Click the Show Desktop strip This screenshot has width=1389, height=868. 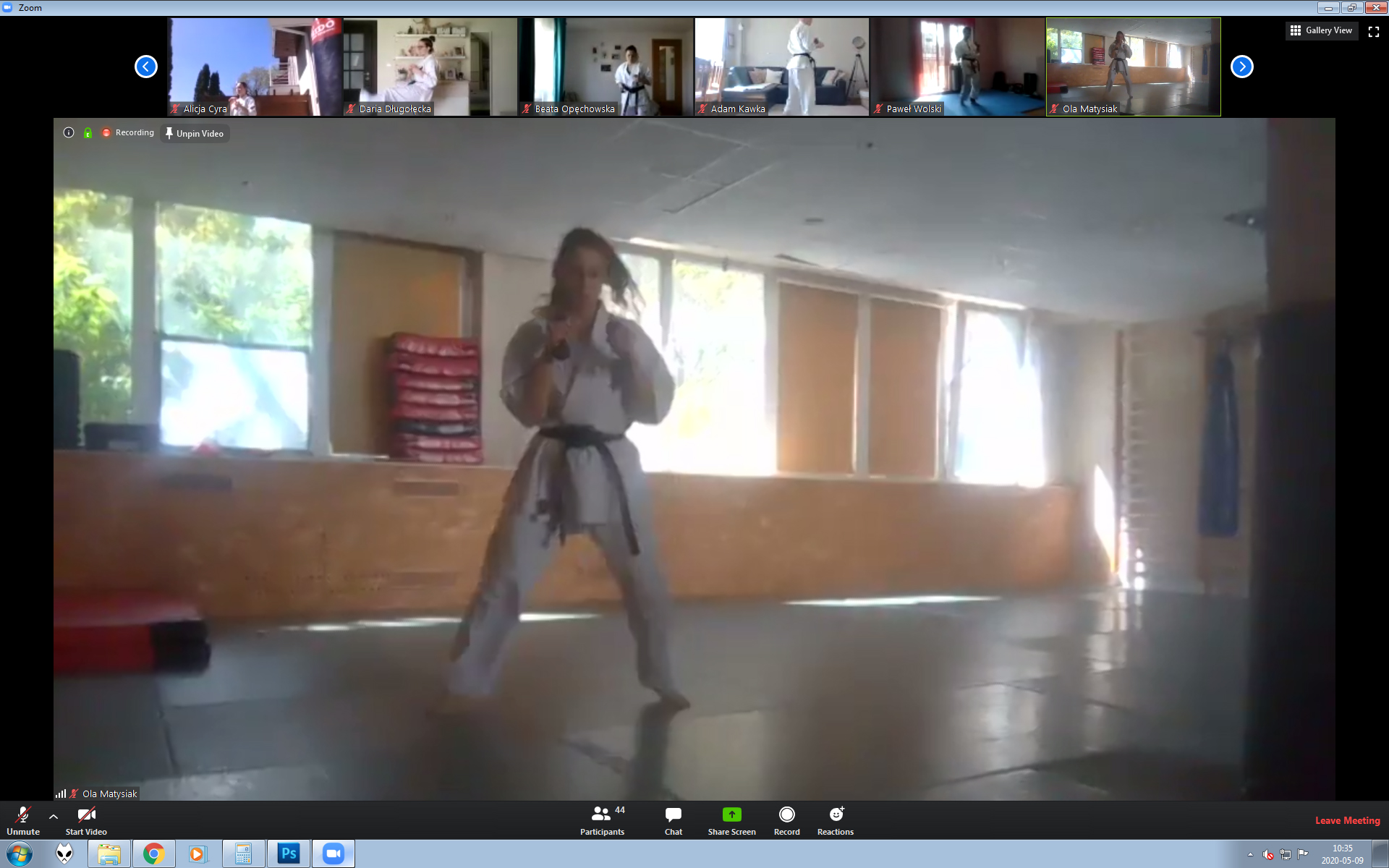pyautogui.click(x=1382, y=854)
